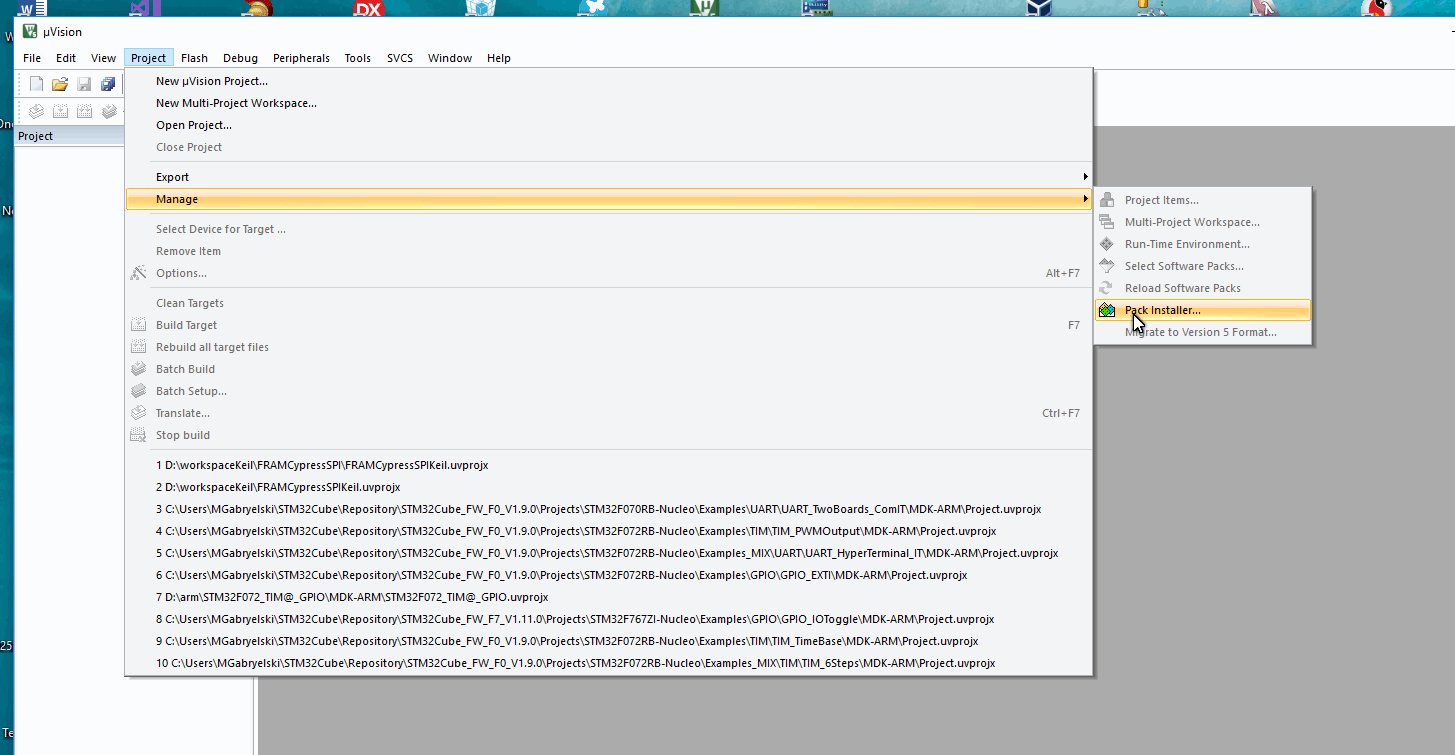This screenshot has height=755, width=1455.
Task: Open the Edit menu
Action: click(66, 58)
